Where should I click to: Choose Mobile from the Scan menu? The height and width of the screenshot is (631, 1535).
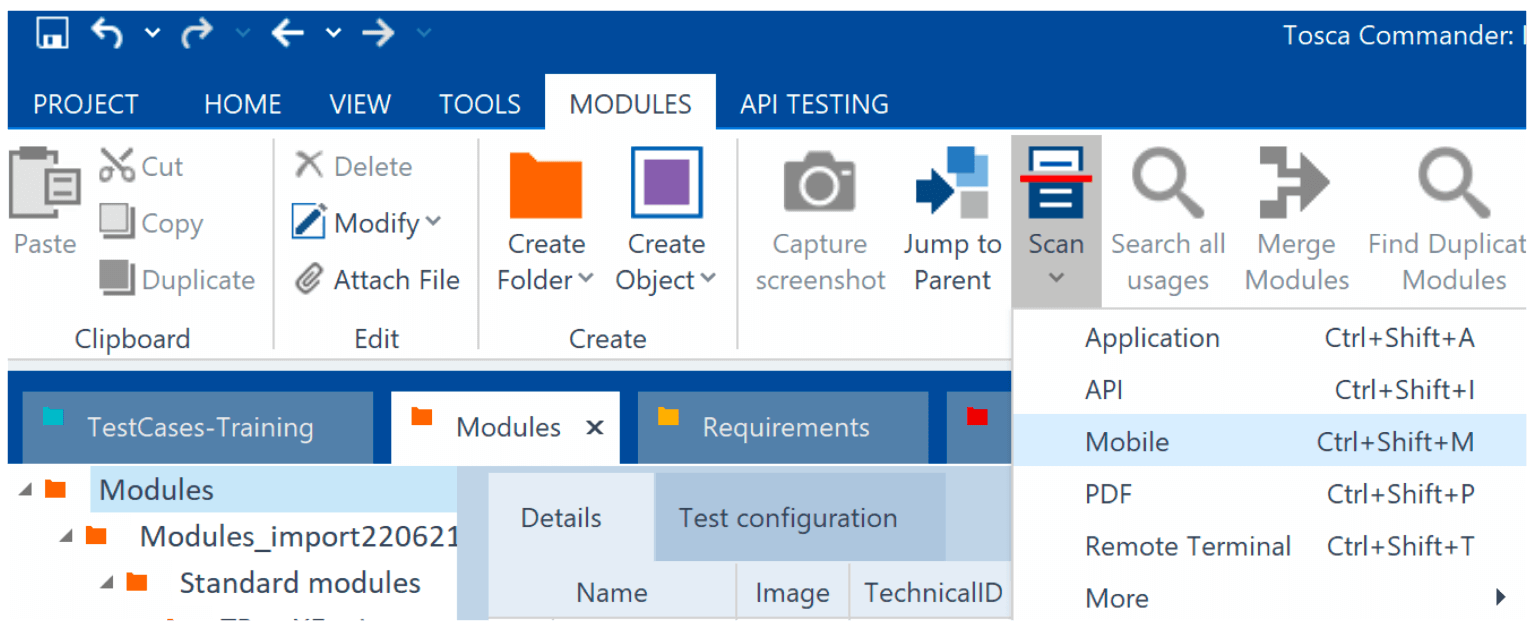[x=1271, y=442]
